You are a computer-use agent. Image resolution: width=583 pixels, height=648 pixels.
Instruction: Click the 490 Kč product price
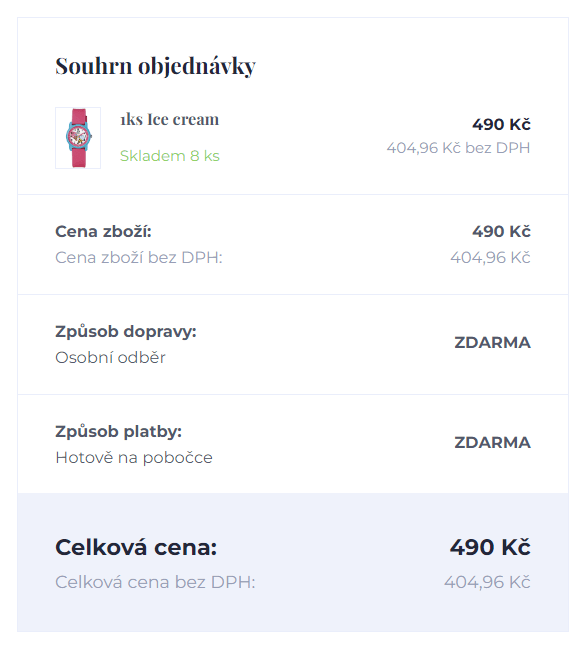501,124
